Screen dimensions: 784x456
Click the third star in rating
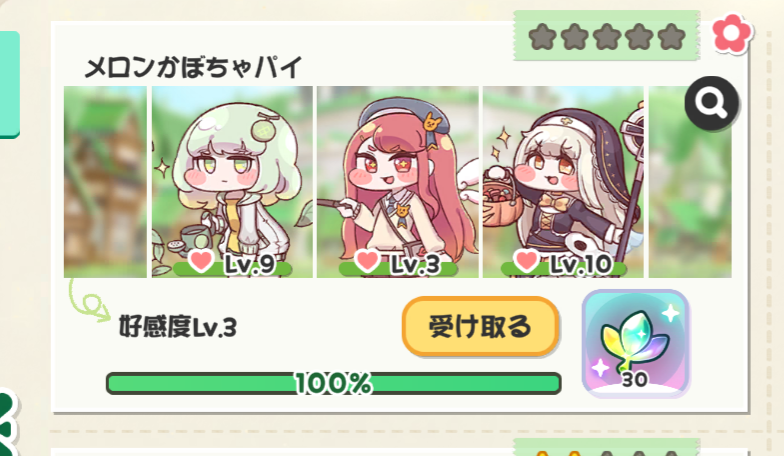click(607, 38)
